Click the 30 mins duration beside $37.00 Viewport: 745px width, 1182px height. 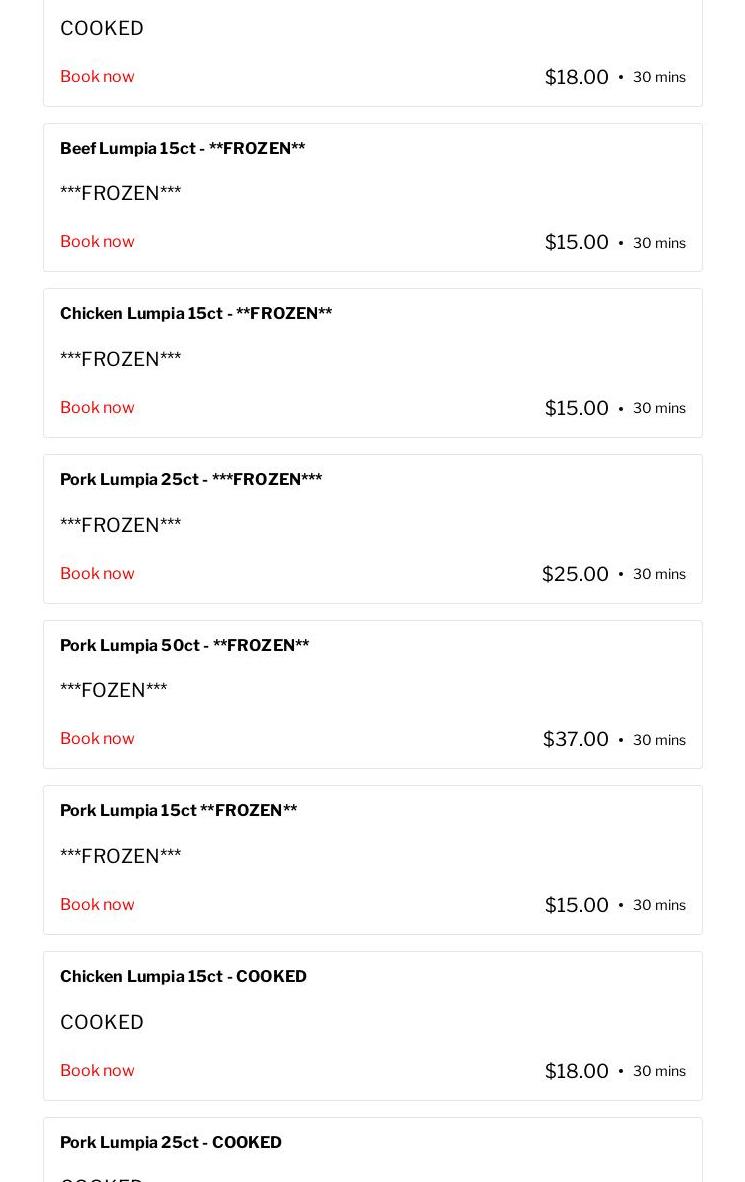(x=659, y=740)
